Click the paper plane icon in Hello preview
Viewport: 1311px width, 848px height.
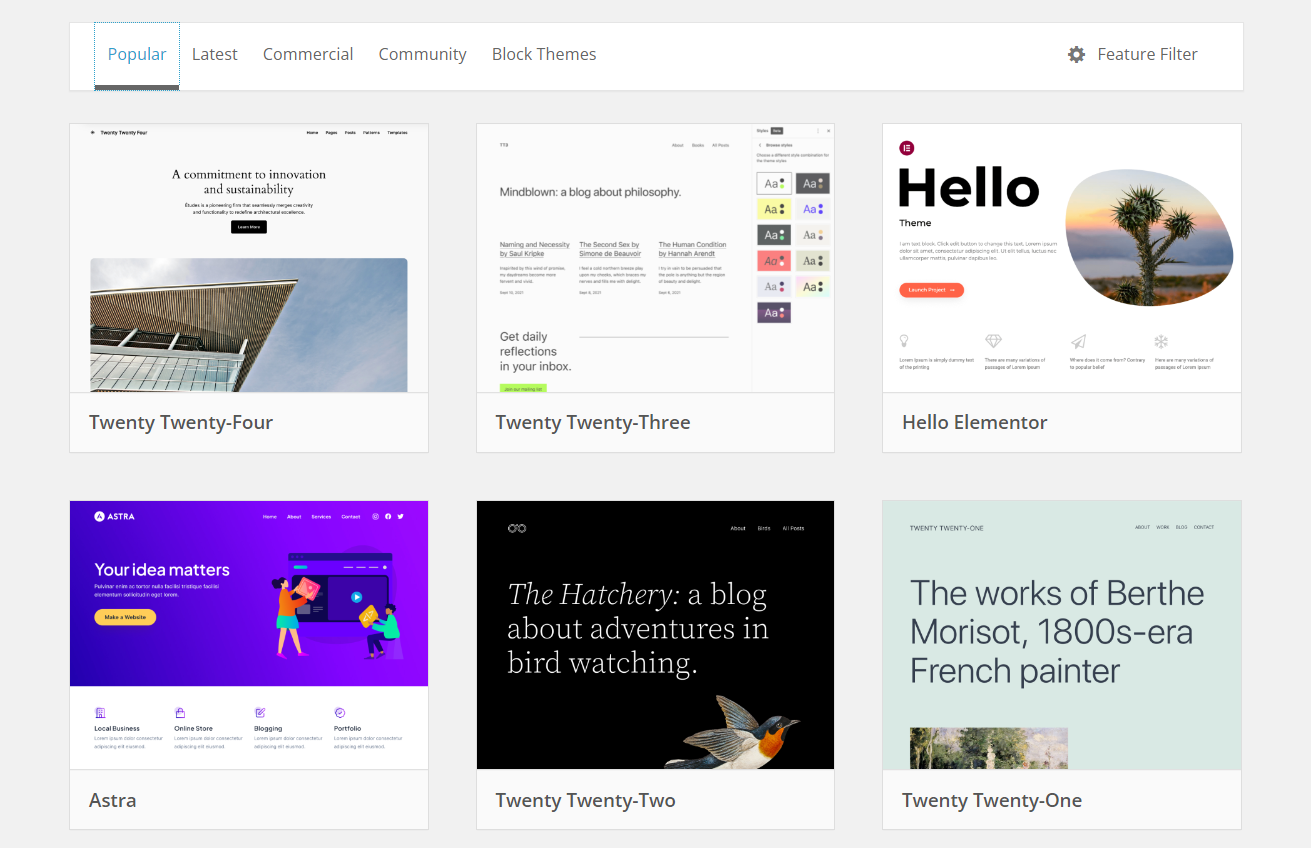coord(1078,341)
